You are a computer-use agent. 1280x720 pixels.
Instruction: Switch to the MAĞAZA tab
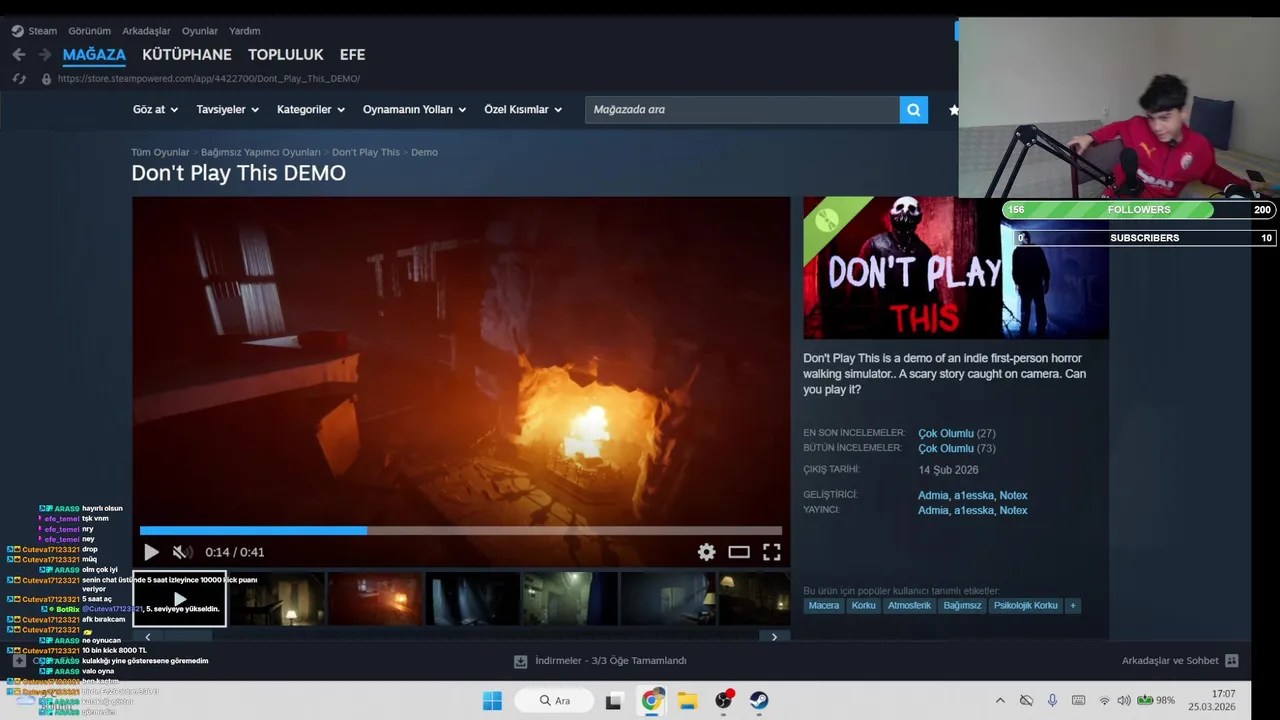[94, 55]
